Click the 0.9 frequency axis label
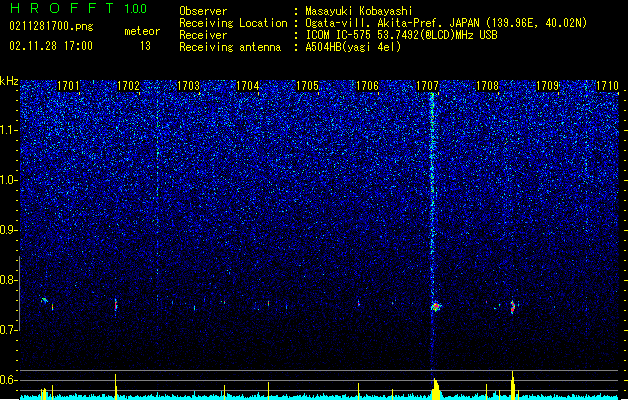 (9, 230)
